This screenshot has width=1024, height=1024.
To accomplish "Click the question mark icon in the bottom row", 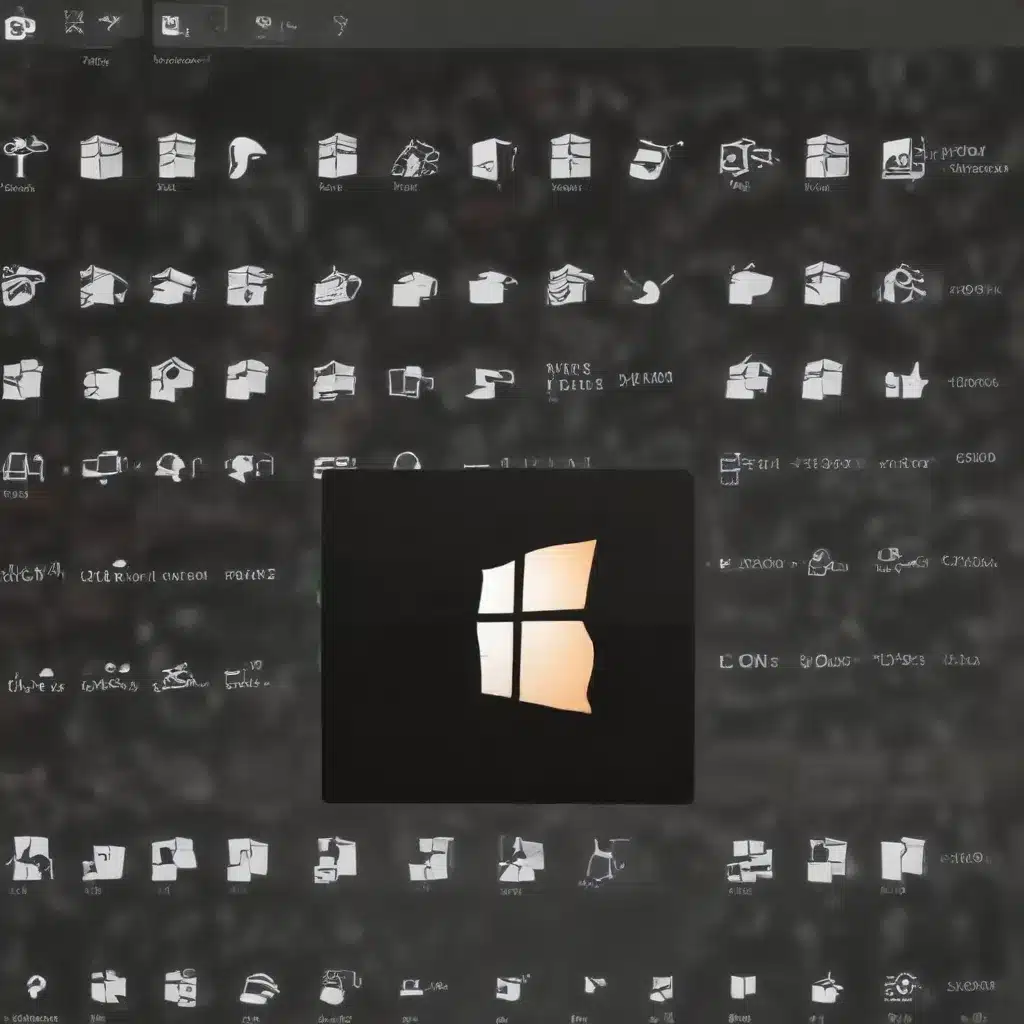I will click(36, 987).
